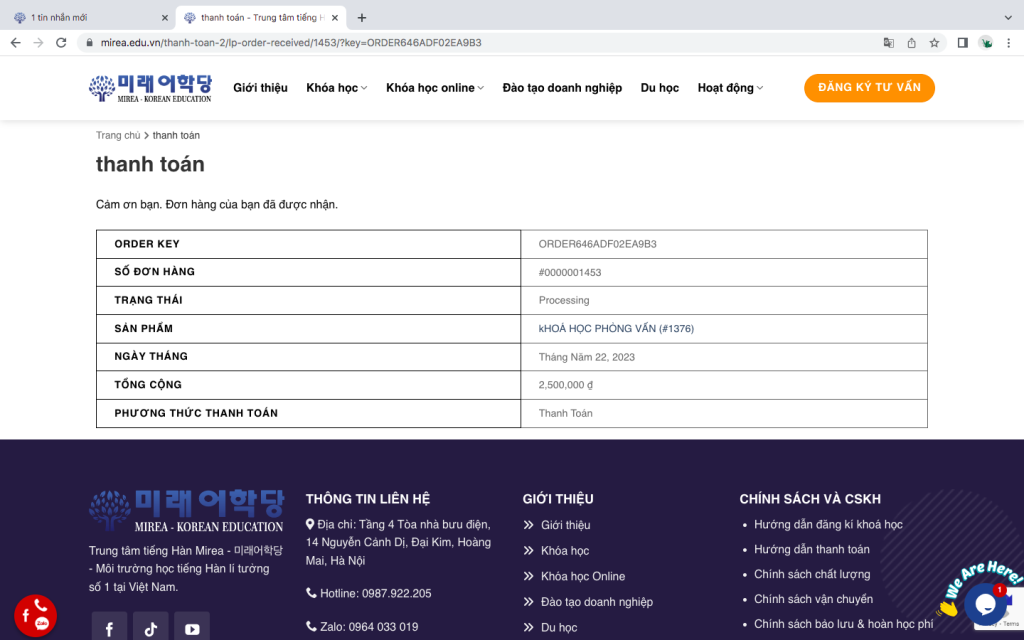
Task: Open the translate page icon
Action: click(888, 43)
